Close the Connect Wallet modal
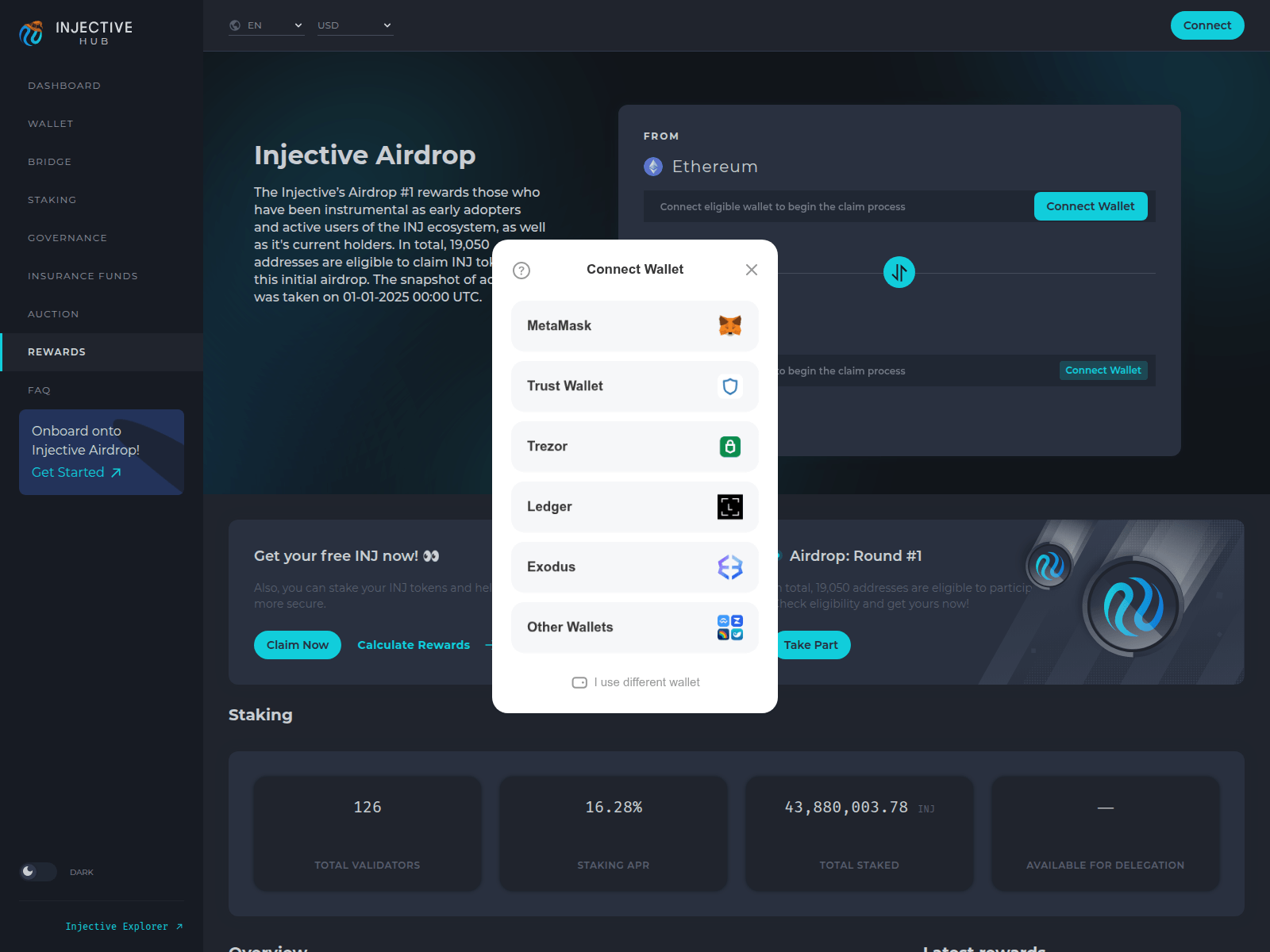Image resolution: width=1270 pixels, height=952 pixels. tap(751, 270)
